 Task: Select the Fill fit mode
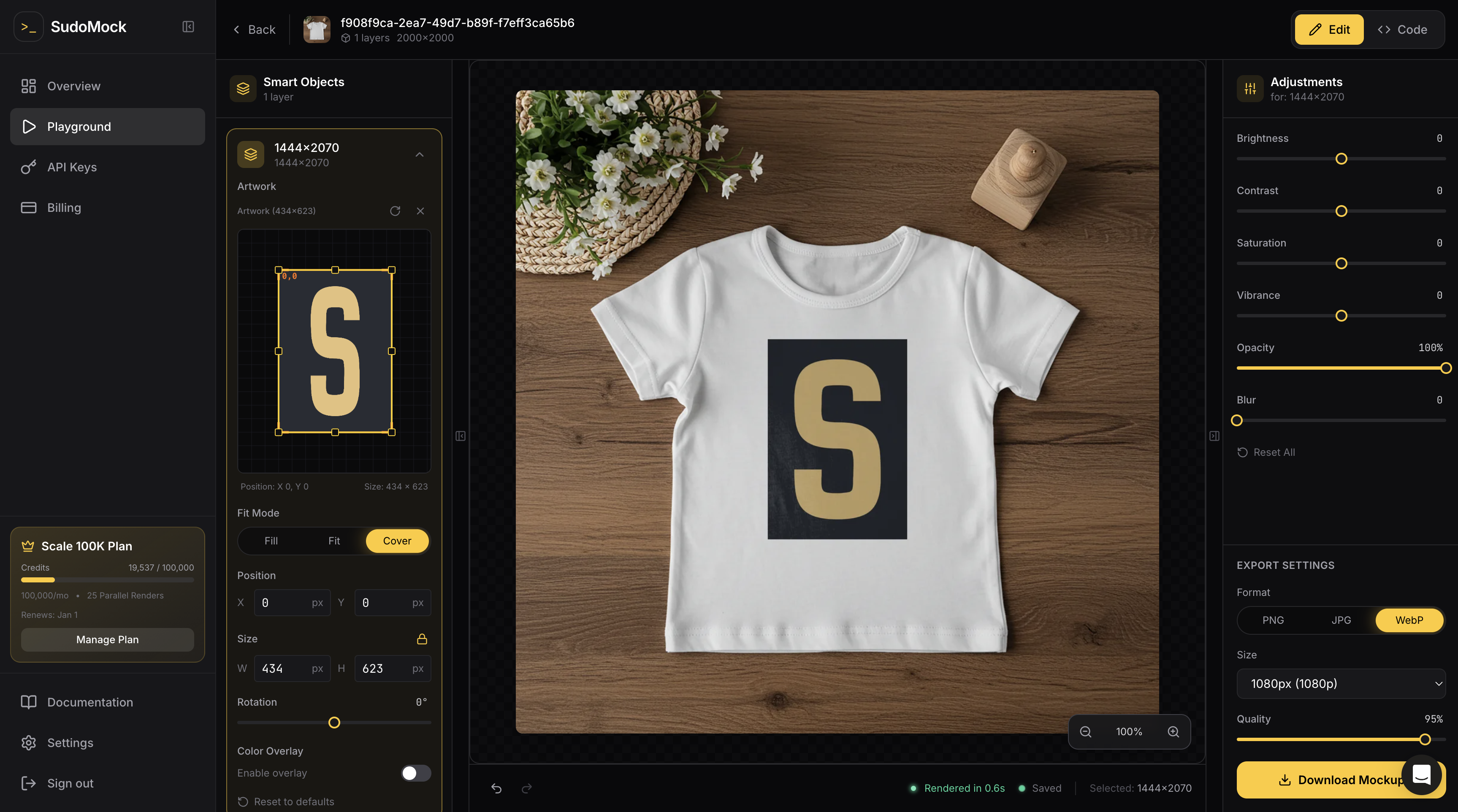[271, 541]
